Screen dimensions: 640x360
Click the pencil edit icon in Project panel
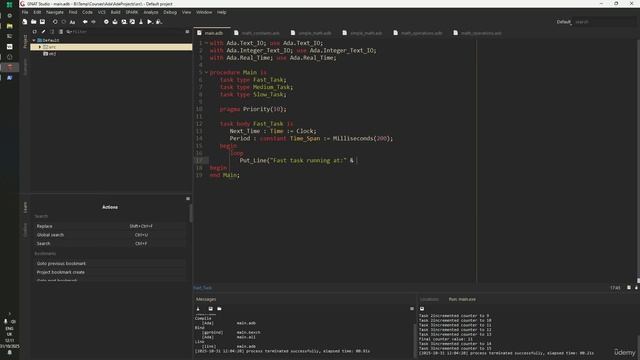(43, 31)
